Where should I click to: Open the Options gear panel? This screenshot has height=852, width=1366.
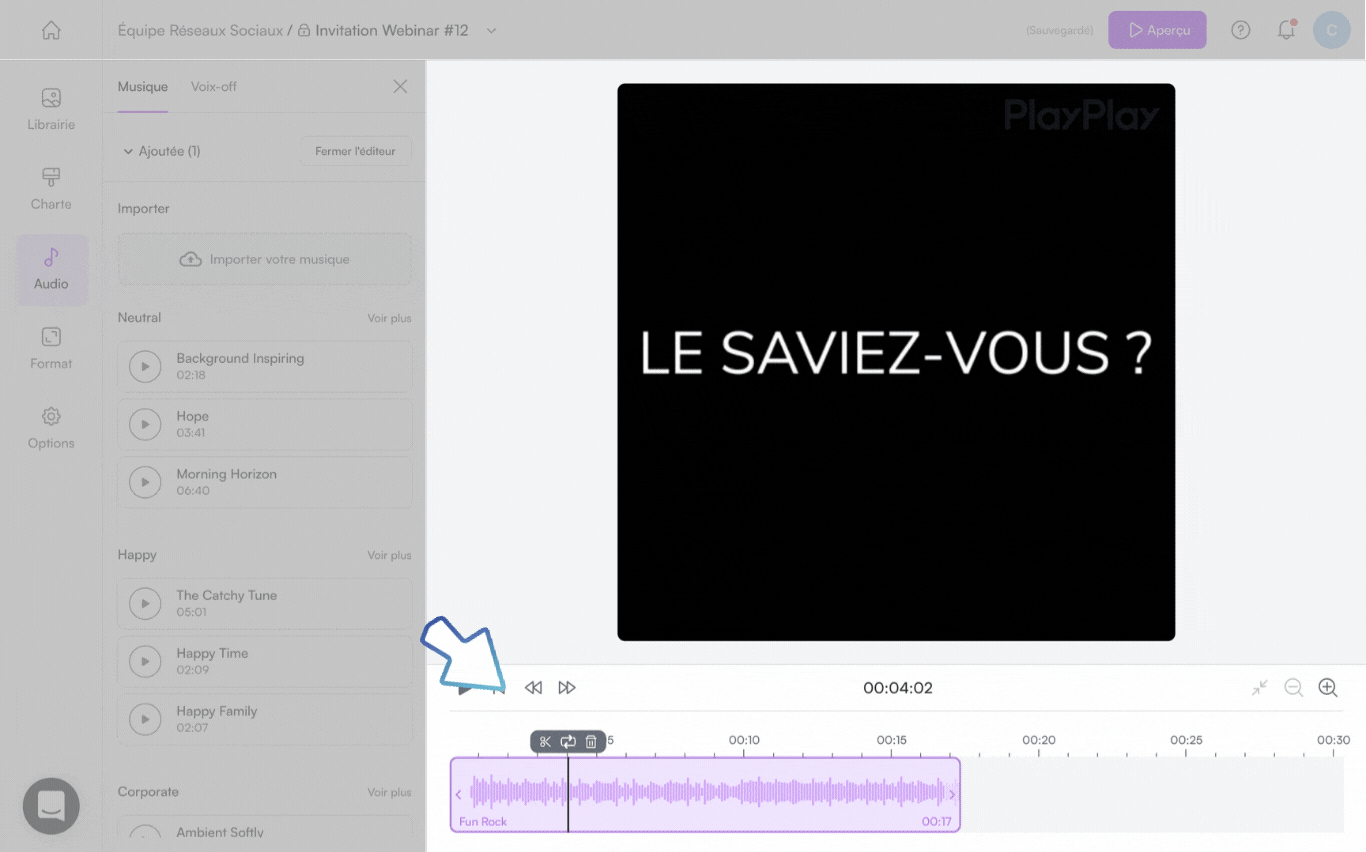click(51, 429)
